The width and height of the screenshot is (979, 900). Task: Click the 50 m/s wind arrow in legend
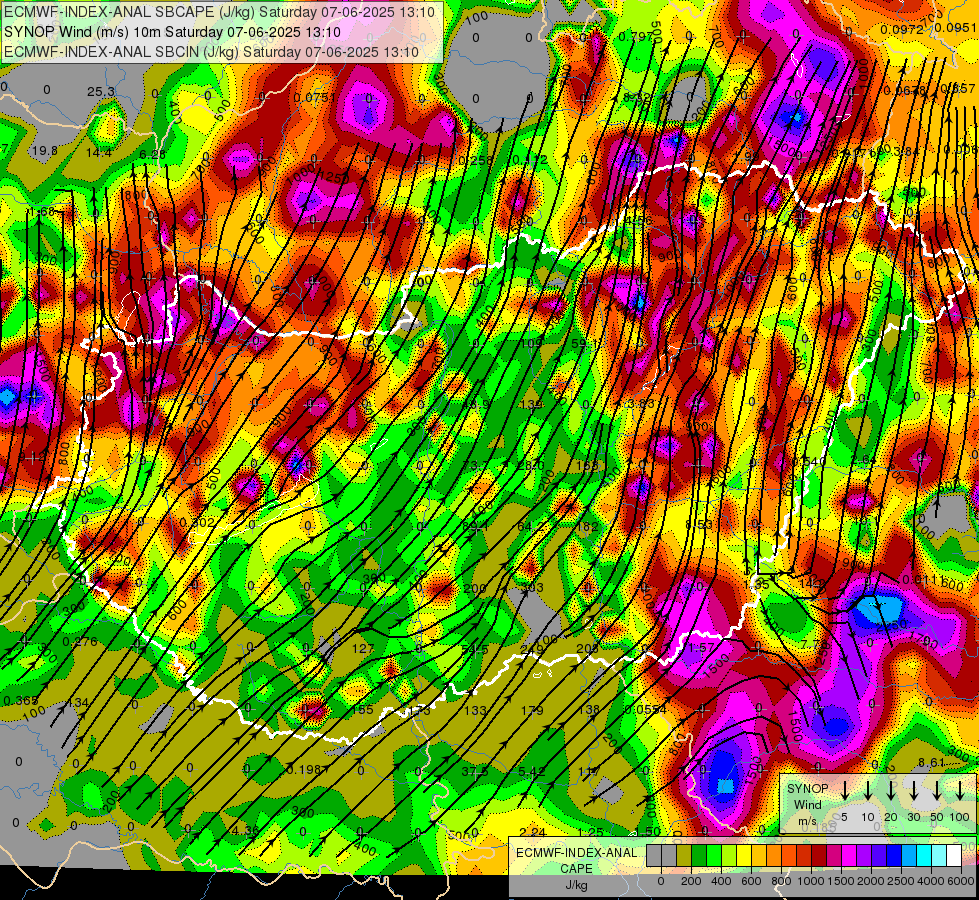click(x=937, y=790)
